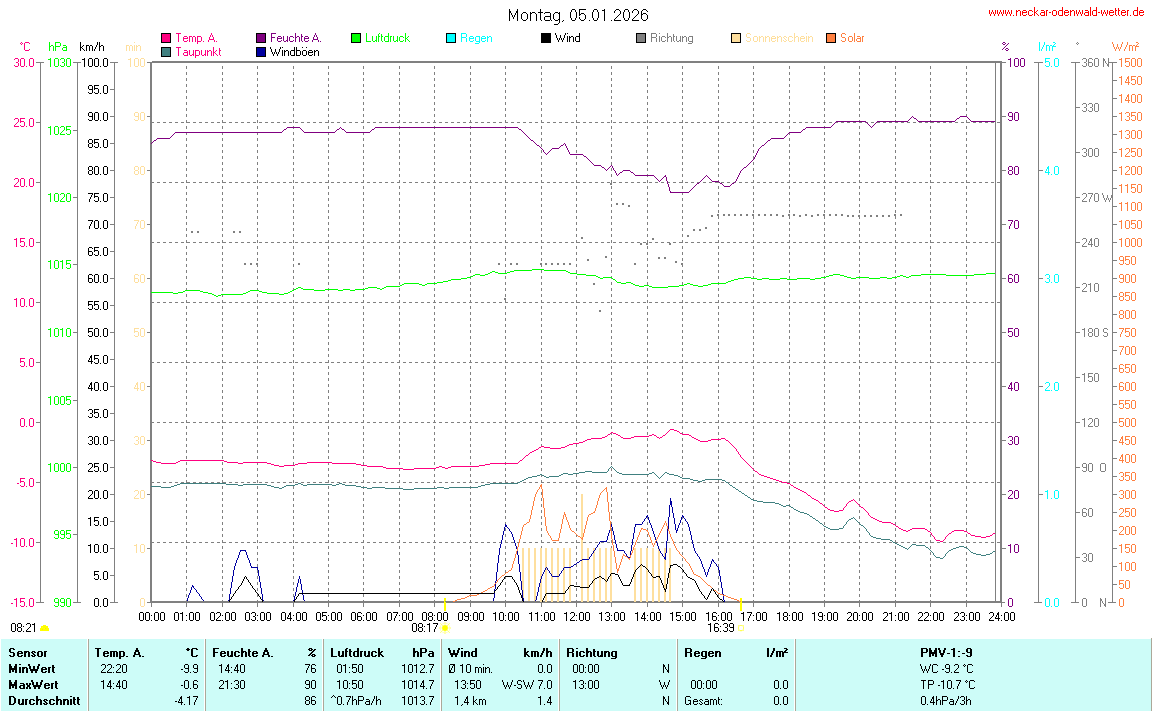The height and width of the screenshot is (711, 1152).
Task: Click the gray Richtung legend square
Action: point(641,39)
